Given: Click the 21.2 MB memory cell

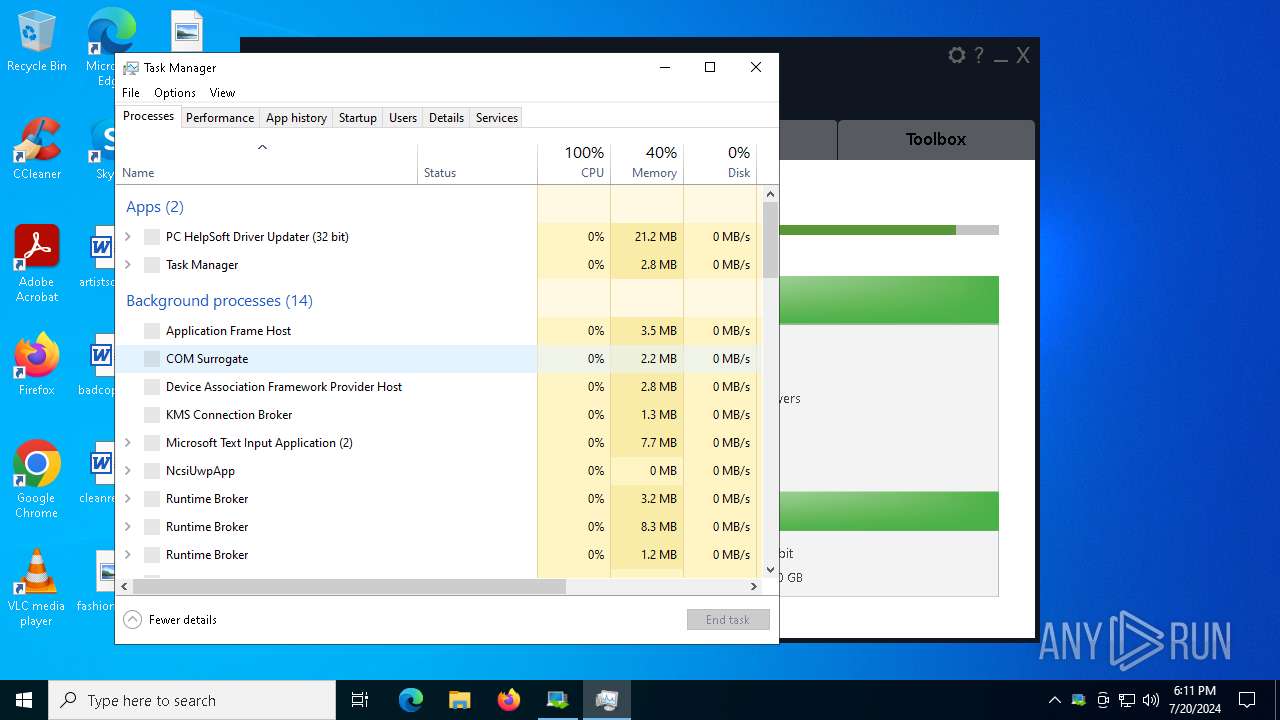Looking at the screenshot, I should pyautogui.click(x=647, y=237).
